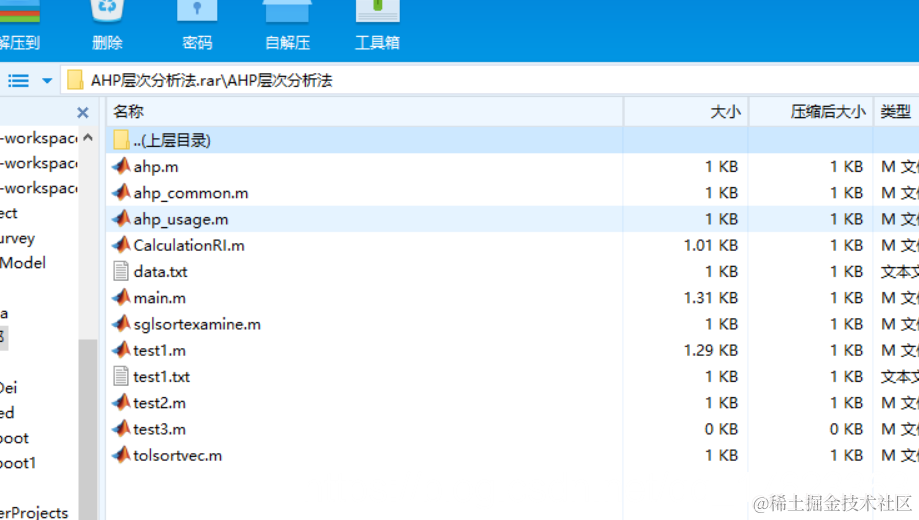Screen dimensions: 919x520
Task: Select file name sglsortexamine.m
Action: pos(197,324)
